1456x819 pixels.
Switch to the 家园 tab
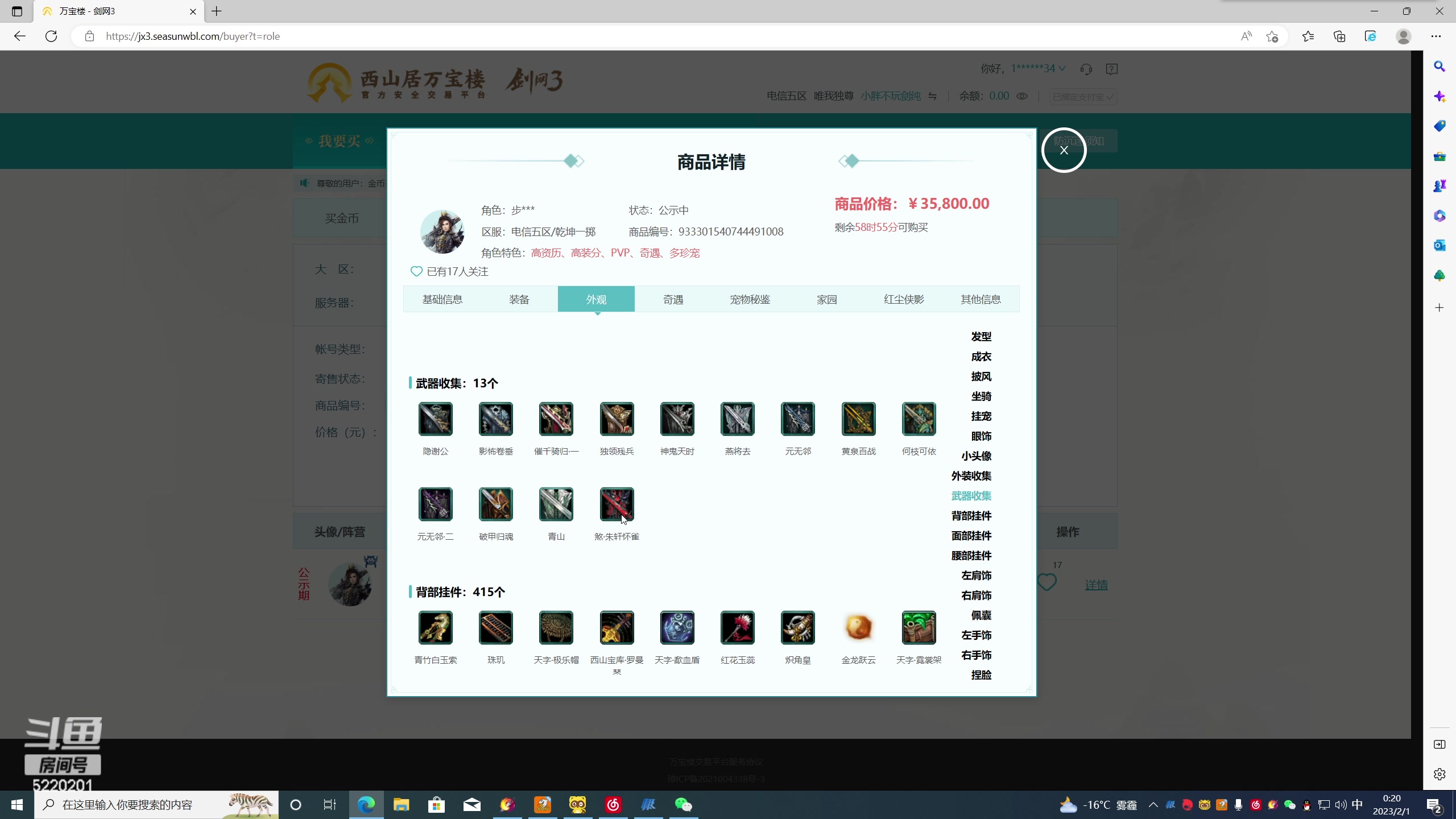click(x=826, y=299)
